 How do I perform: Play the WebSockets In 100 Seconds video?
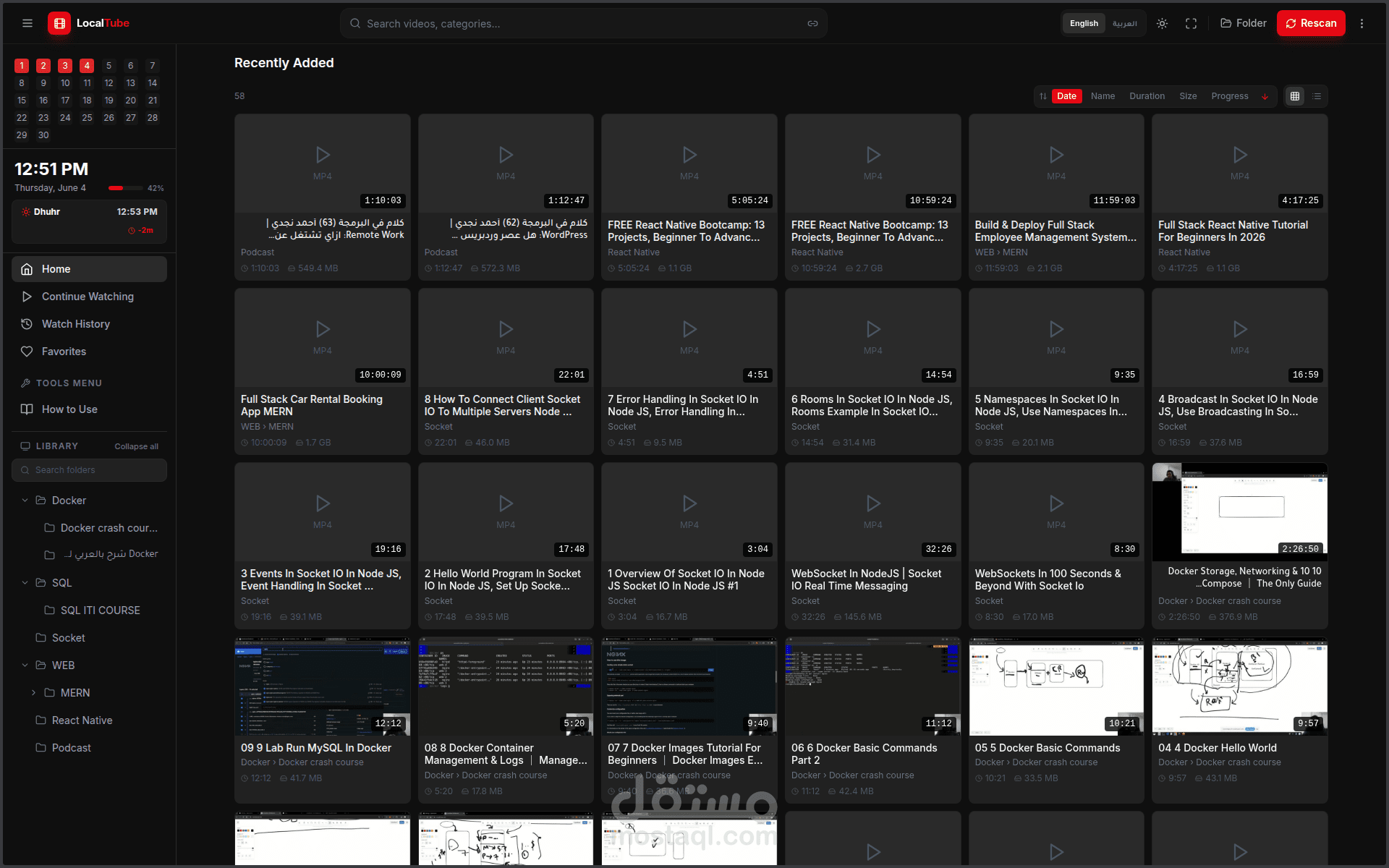tap(1056, 513)
